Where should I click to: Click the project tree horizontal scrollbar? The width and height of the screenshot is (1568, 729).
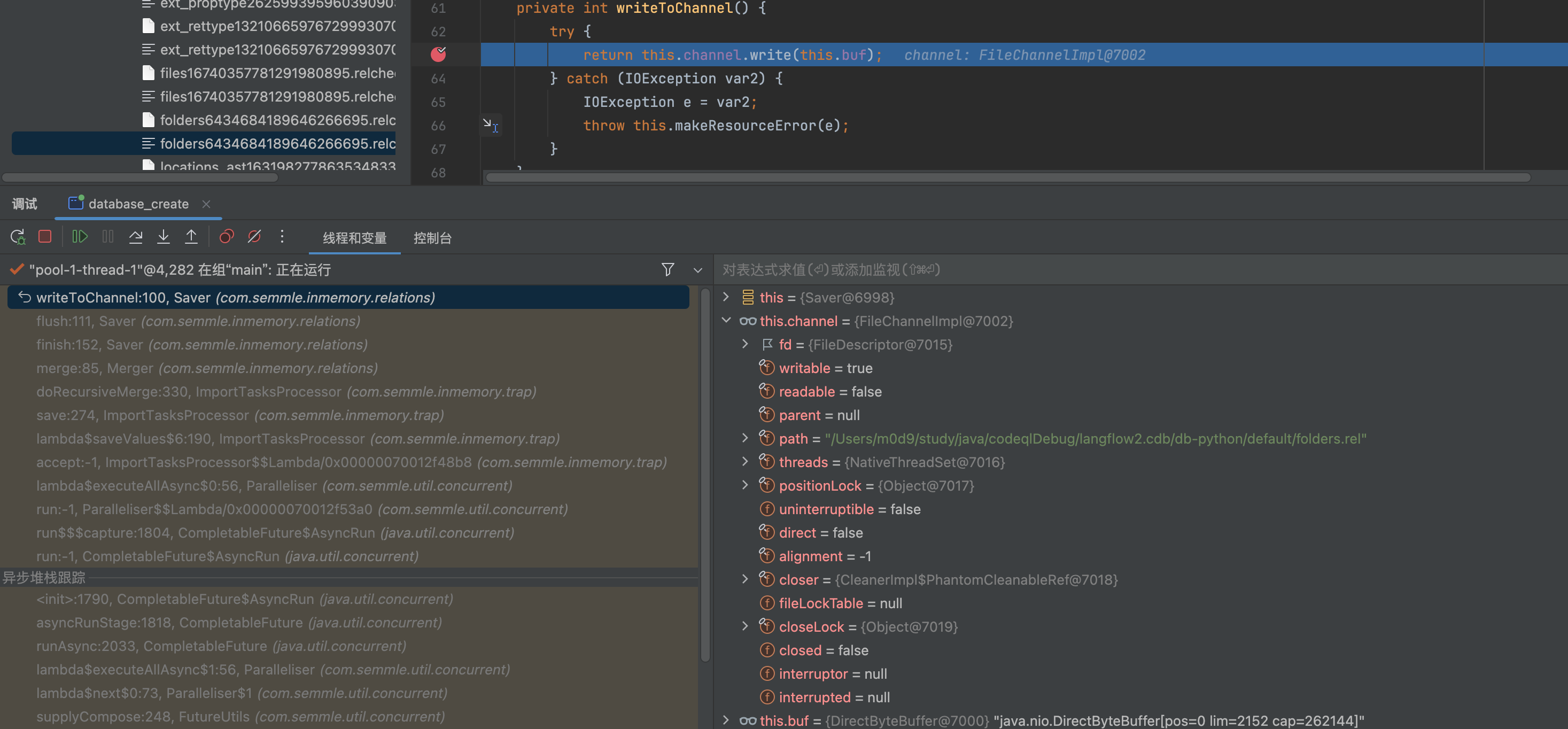[140, 177]
